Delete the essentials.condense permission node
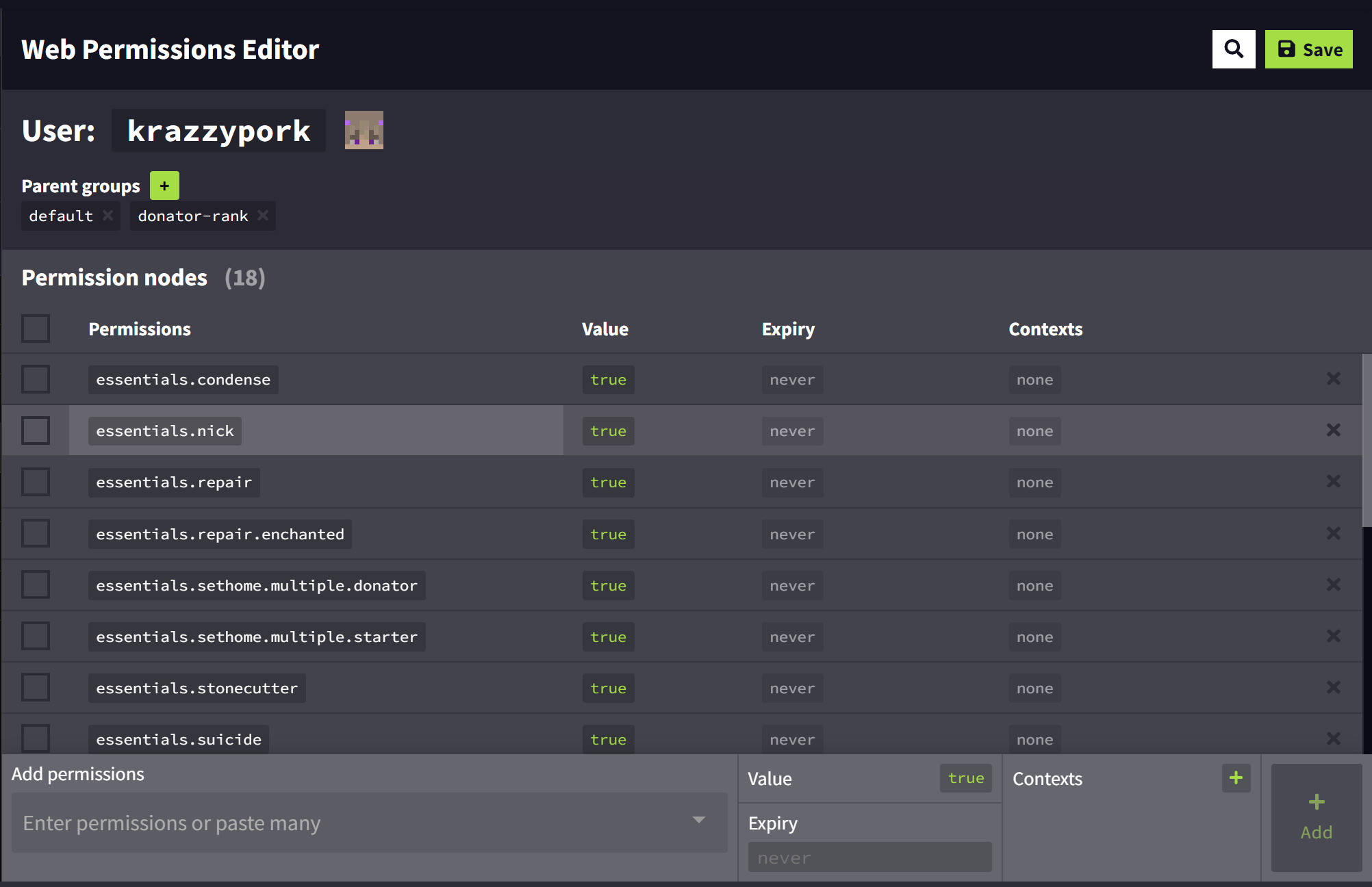 1333,378
